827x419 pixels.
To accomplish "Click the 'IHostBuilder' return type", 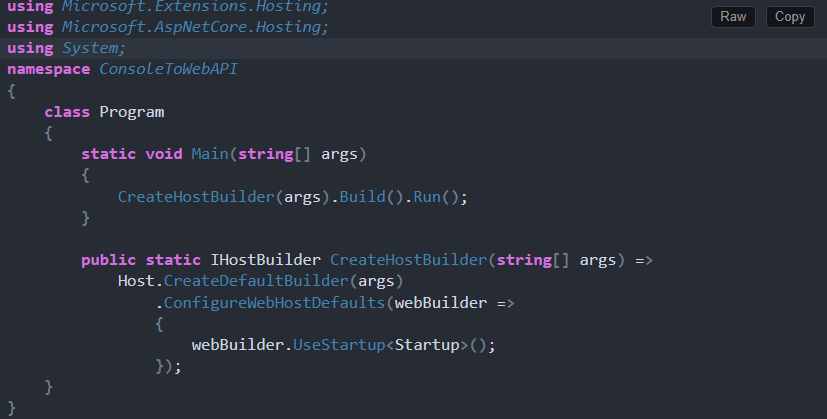I will [x=265, y=260].
